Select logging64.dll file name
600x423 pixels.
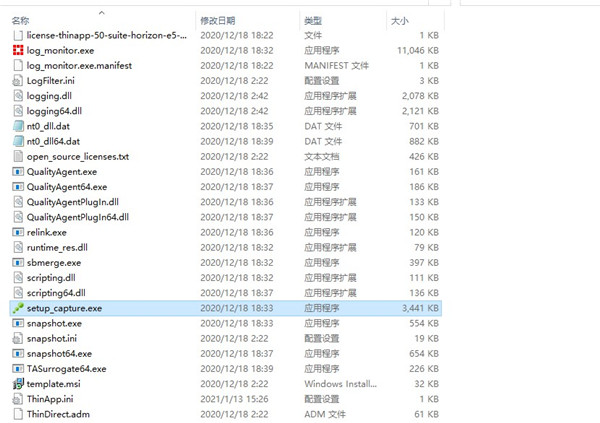click(54, 111)
